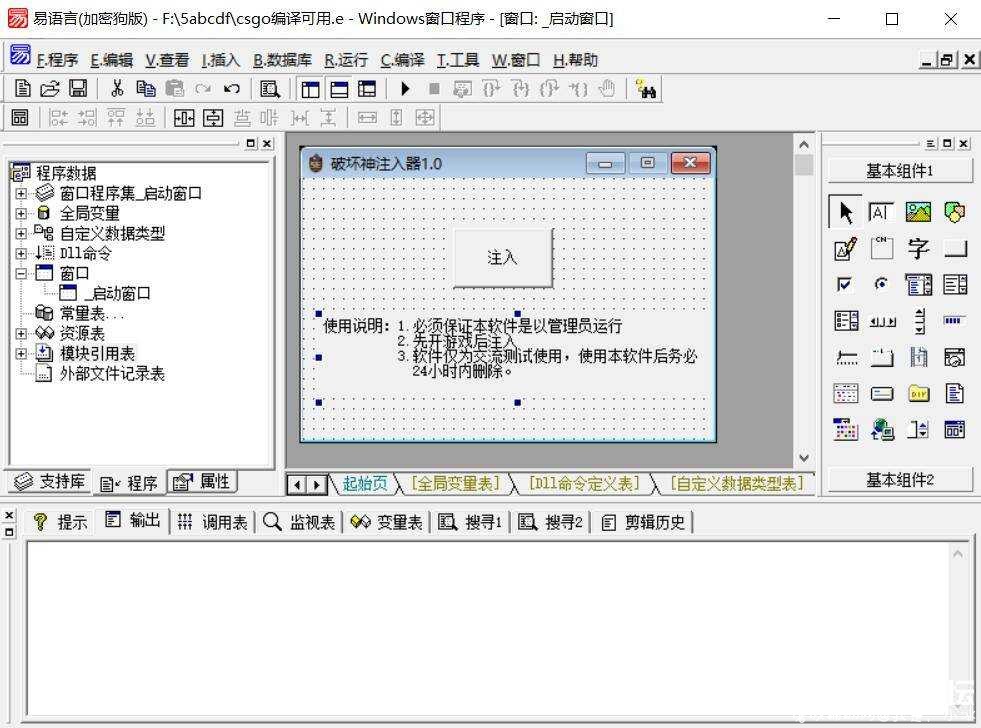Switch to the 监视表 tab
Image resolution: width=981 pixels, height=728 pixels.
point(299,522)
